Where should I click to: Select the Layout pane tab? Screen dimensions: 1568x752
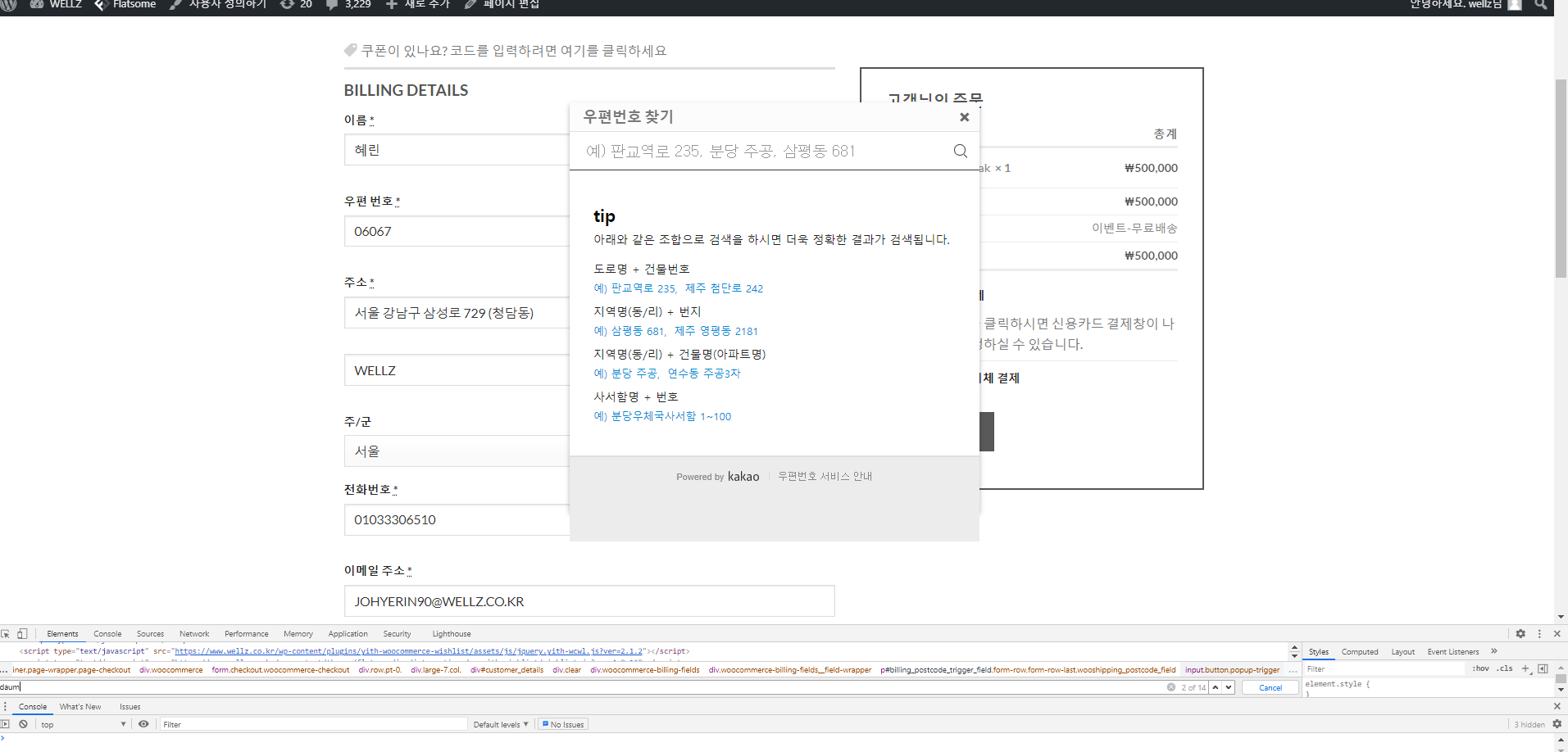(x=1403, y=652)
